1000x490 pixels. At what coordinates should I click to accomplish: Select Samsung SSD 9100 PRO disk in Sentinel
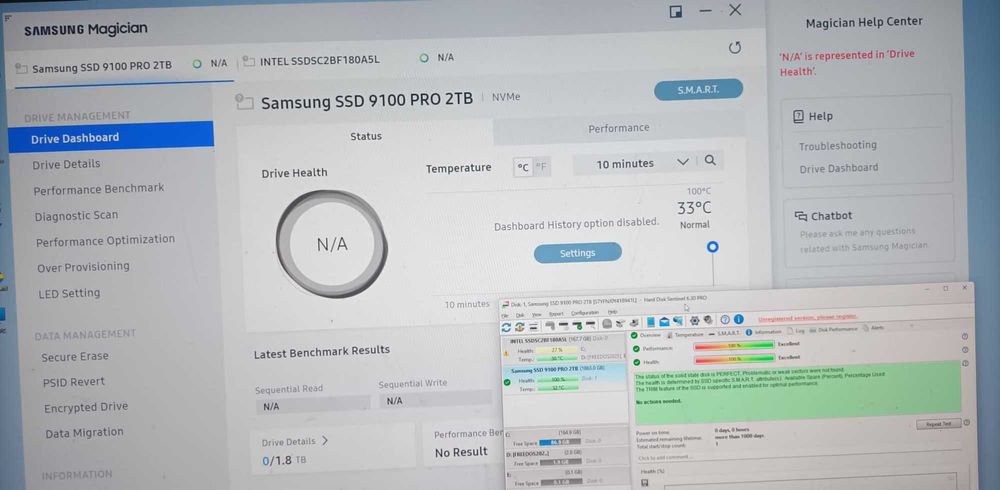click(565, 380)
